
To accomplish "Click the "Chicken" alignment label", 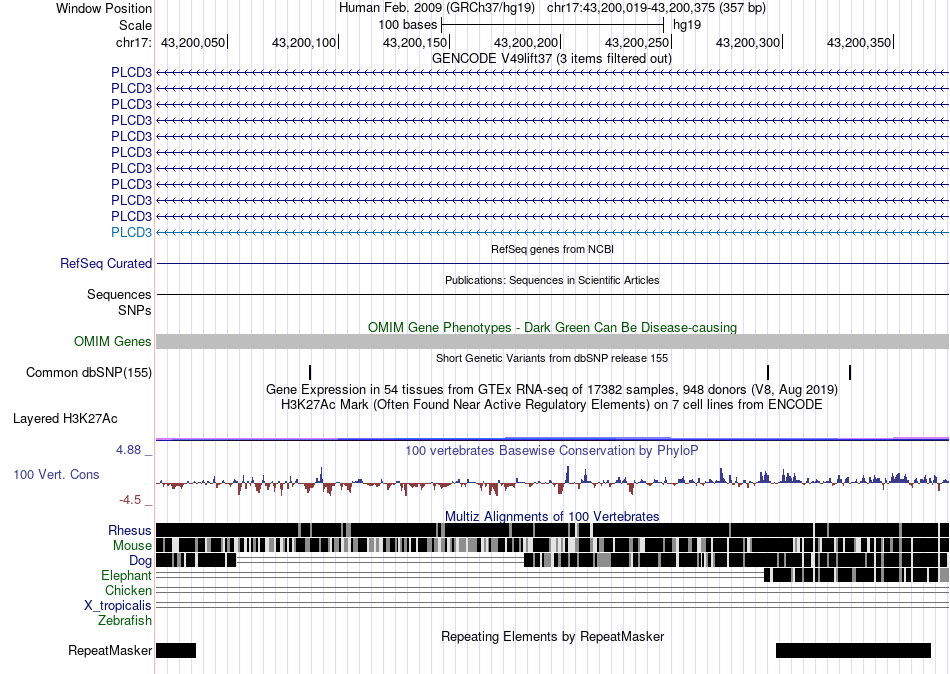I will [128, 590].
